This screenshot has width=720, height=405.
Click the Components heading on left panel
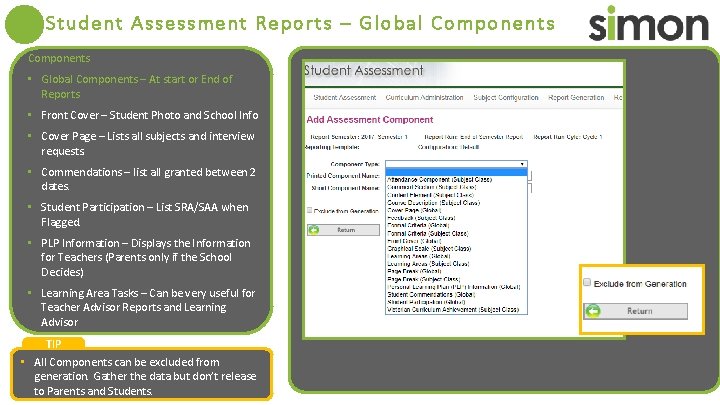(x=59, y=58)
